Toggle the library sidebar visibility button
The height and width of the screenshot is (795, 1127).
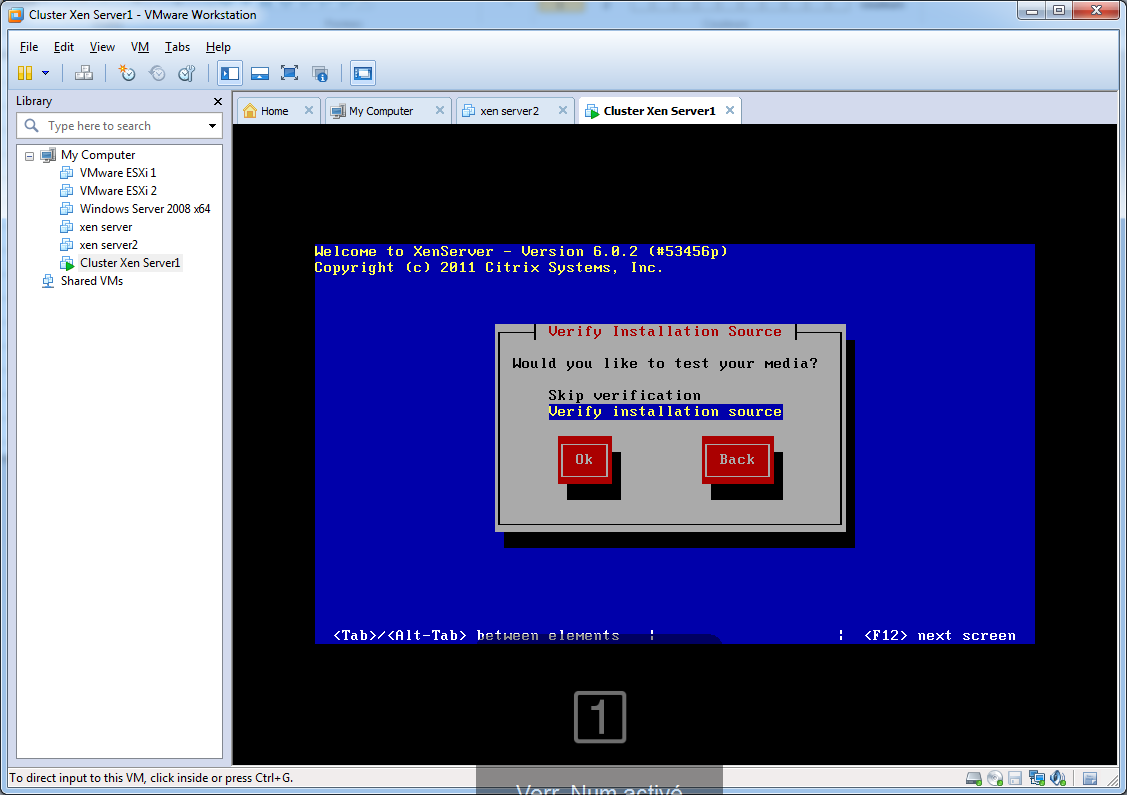coord(230,73)
